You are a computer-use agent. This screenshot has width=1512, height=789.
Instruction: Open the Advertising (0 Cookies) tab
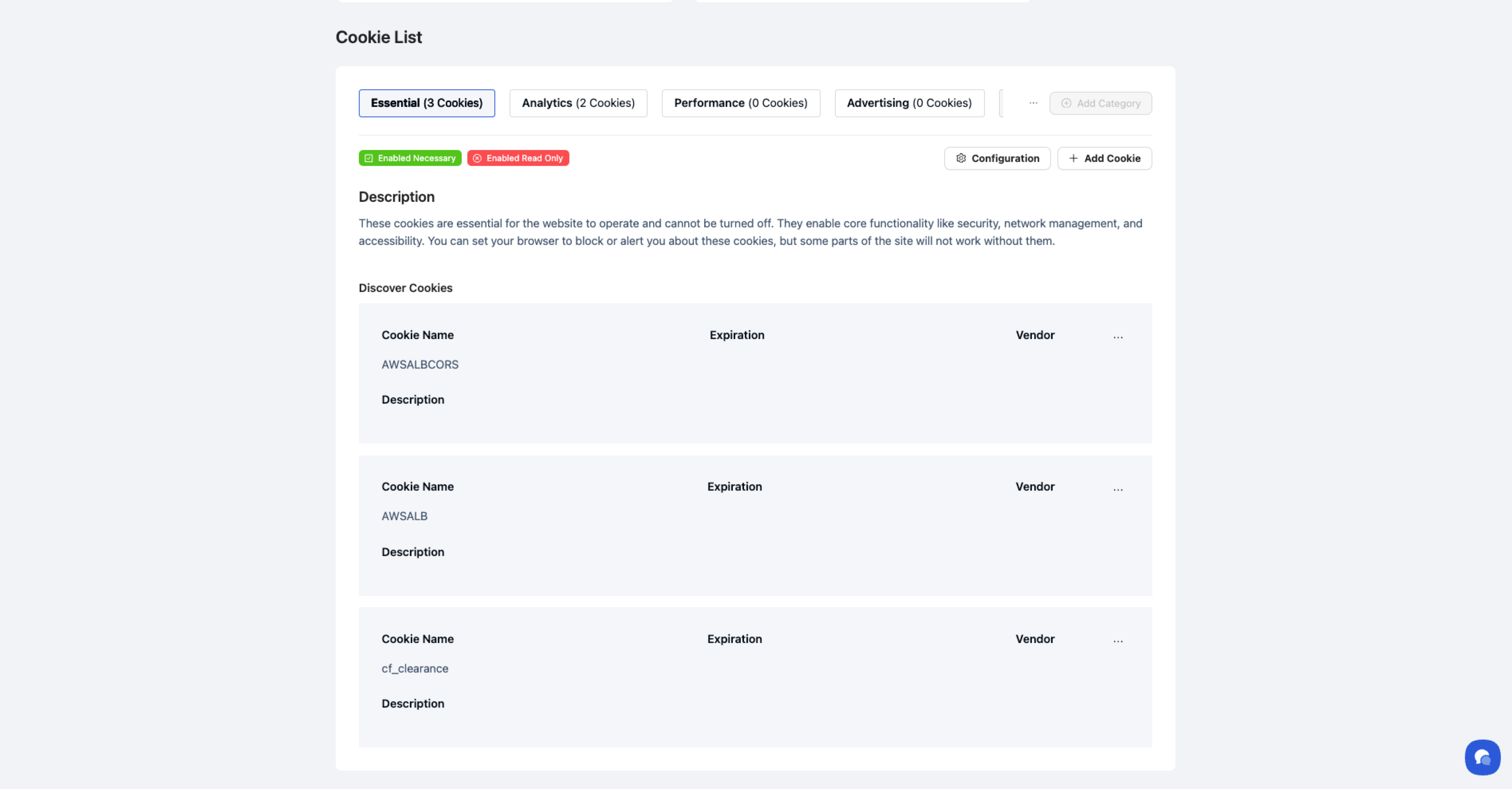[909, 103]
